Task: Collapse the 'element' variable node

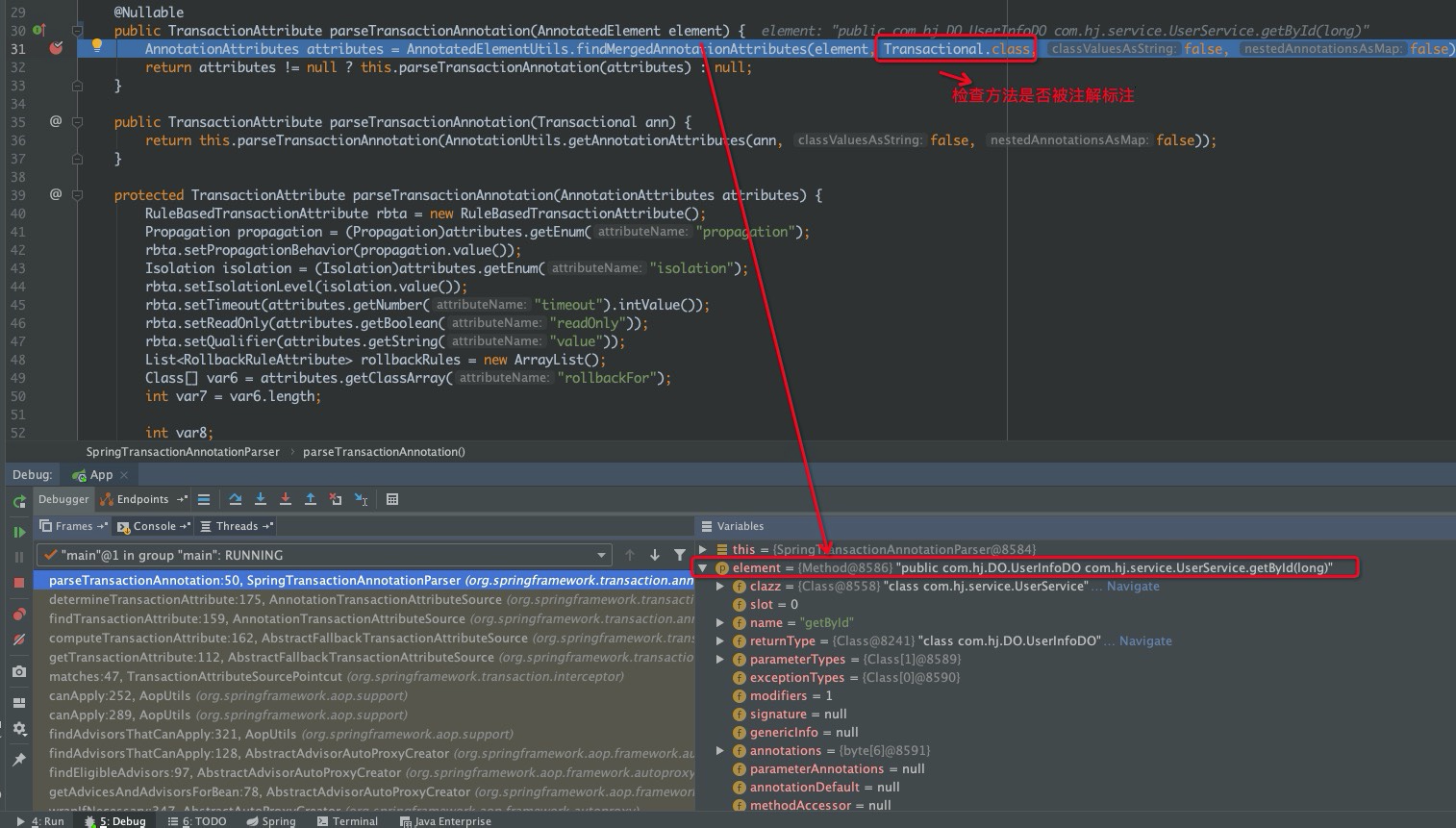Action: 703,567
